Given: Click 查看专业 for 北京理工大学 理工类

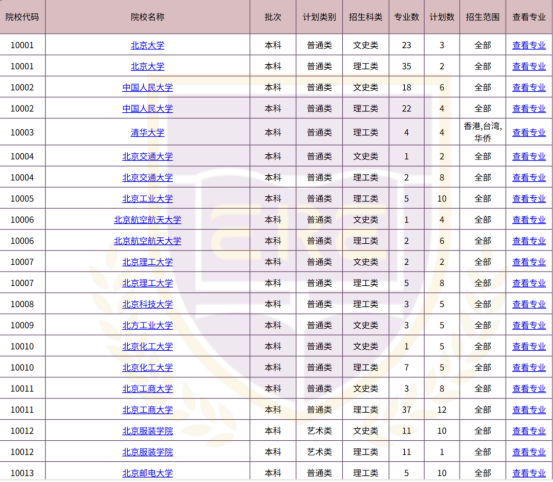Looking at the screenshot, I should 529,283.
